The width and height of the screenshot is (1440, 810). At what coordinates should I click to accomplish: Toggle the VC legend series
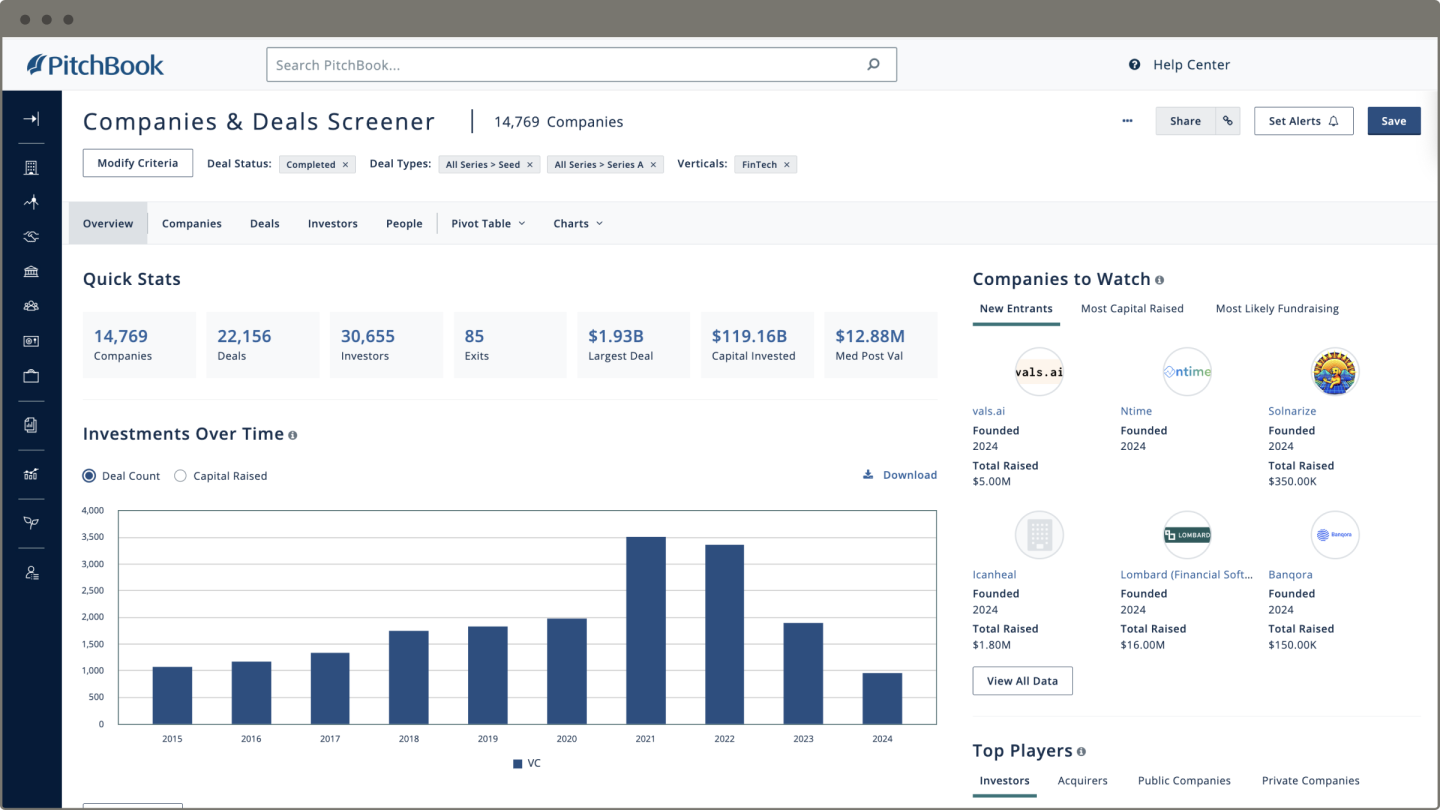527,763
